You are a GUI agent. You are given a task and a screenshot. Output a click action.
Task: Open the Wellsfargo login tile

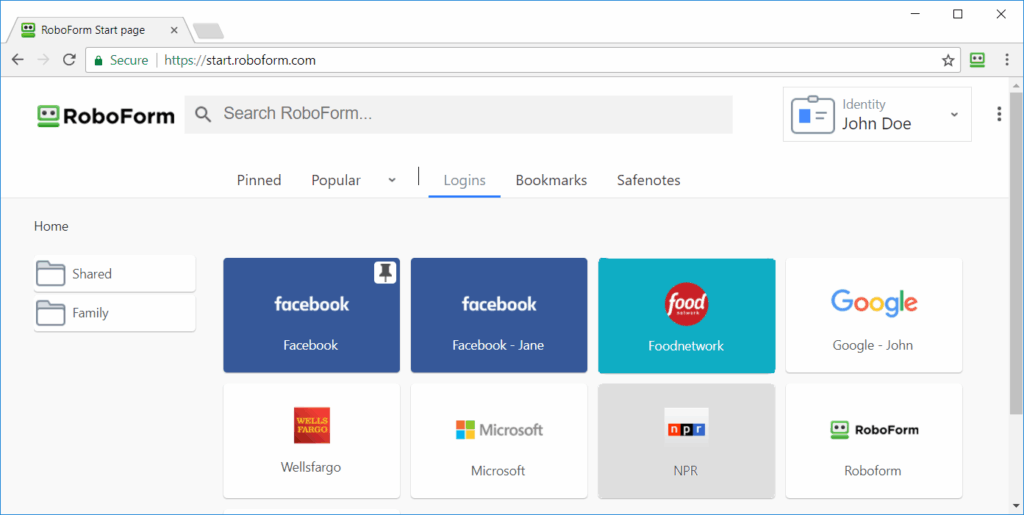[x=312, y=441]
